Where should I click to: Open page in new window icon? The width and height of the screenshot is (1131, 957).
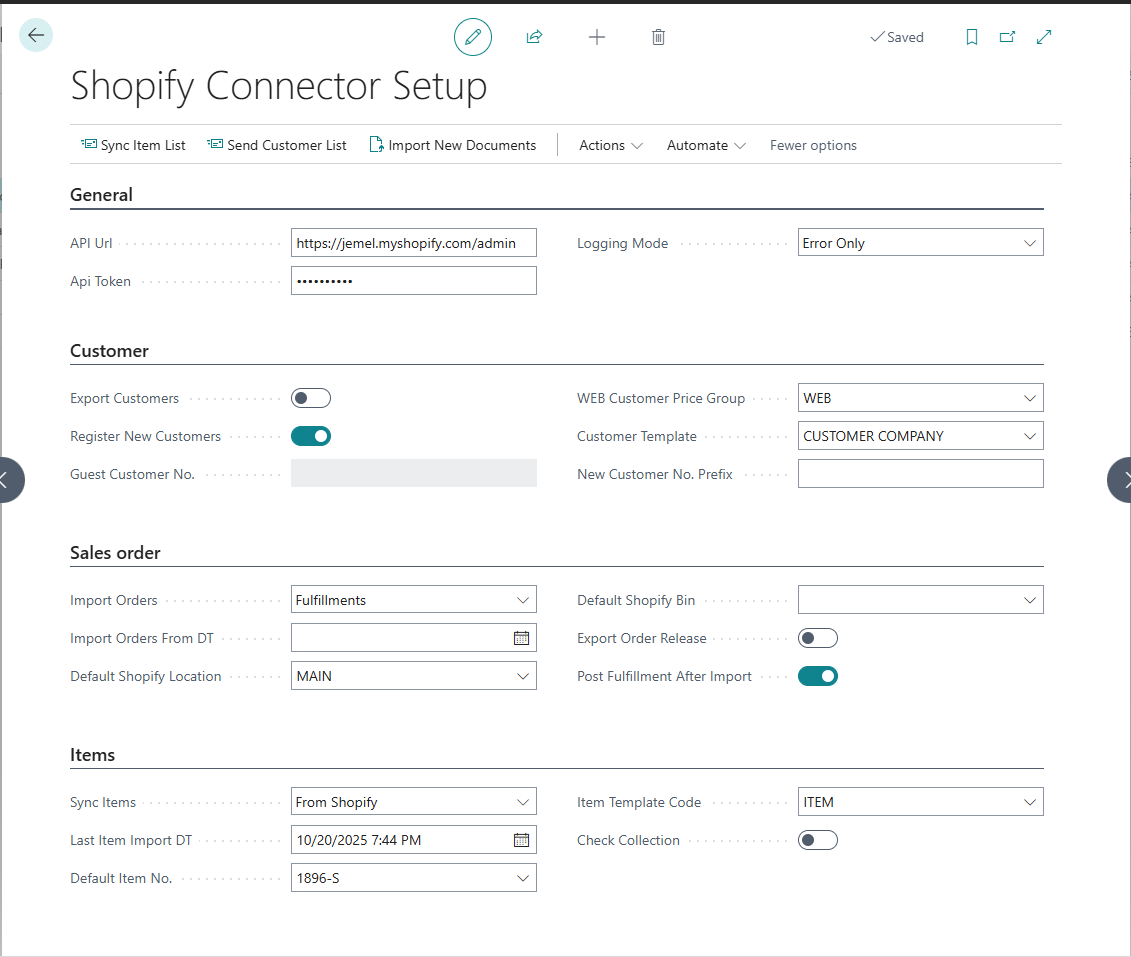(1007, 37)
